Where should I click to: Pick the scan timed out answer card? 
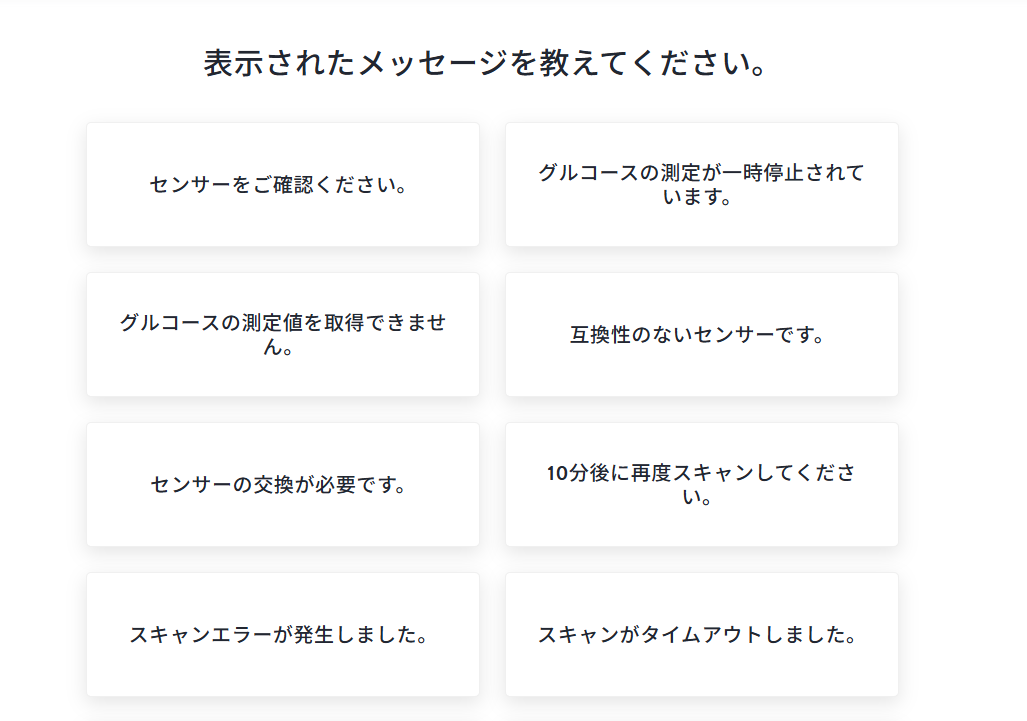click(701, 635)
